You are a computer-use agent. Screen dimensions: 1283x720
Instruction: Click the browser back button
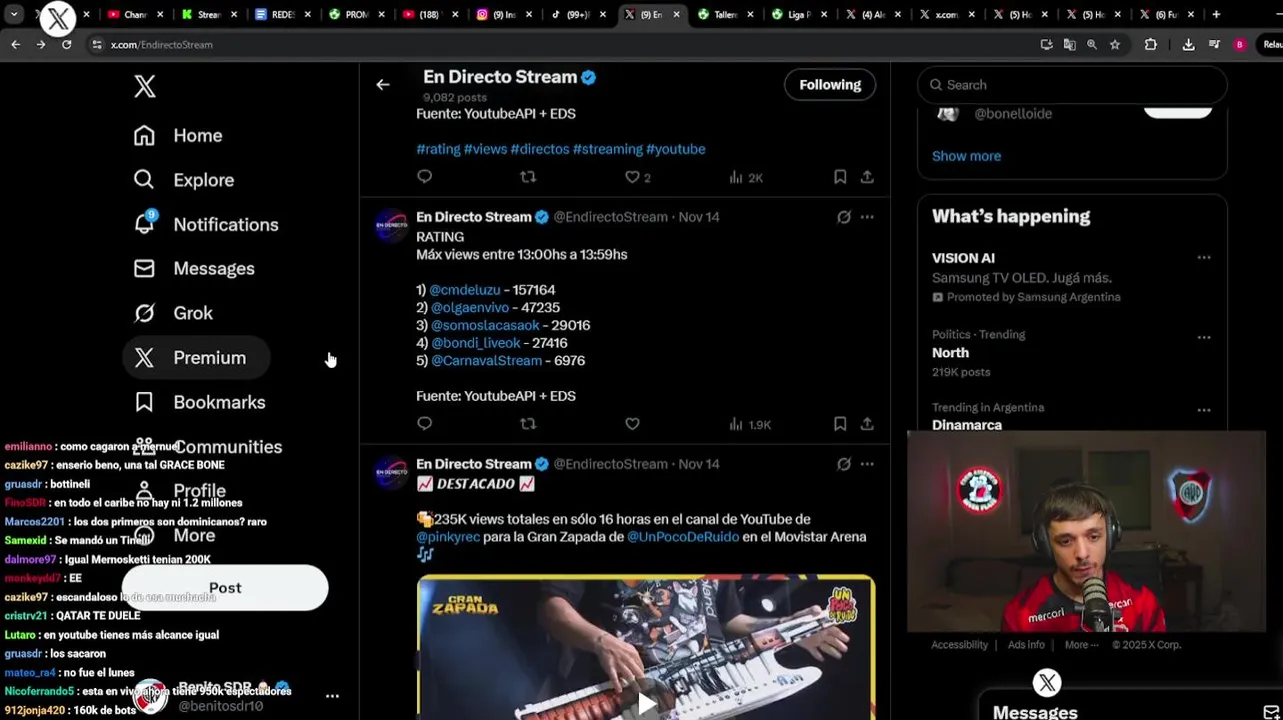[x=15, y=45]
